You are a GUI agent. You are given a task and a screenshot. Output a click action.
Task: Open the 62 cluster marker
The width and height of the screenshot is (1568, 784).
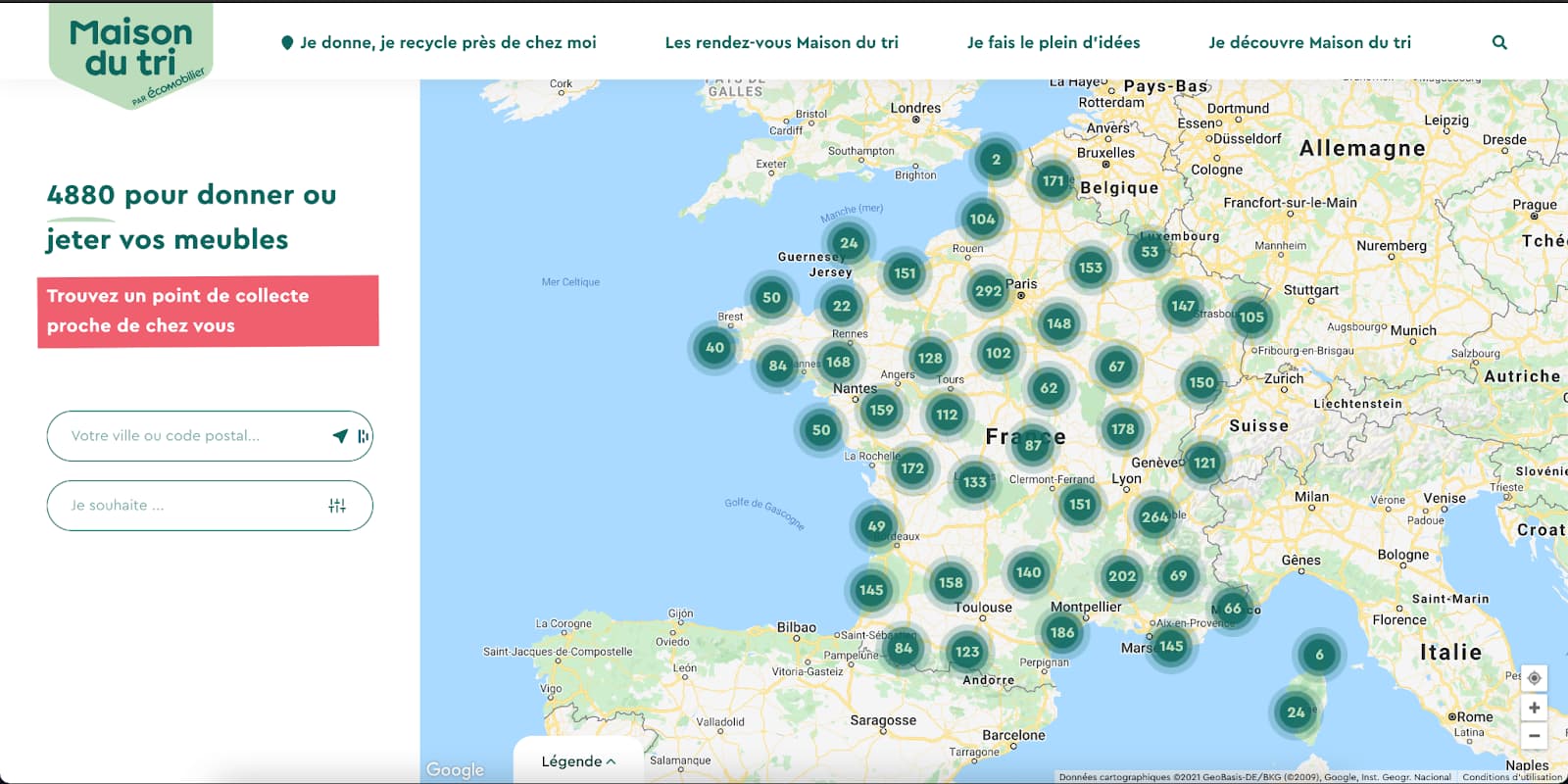pos(1049,388)
